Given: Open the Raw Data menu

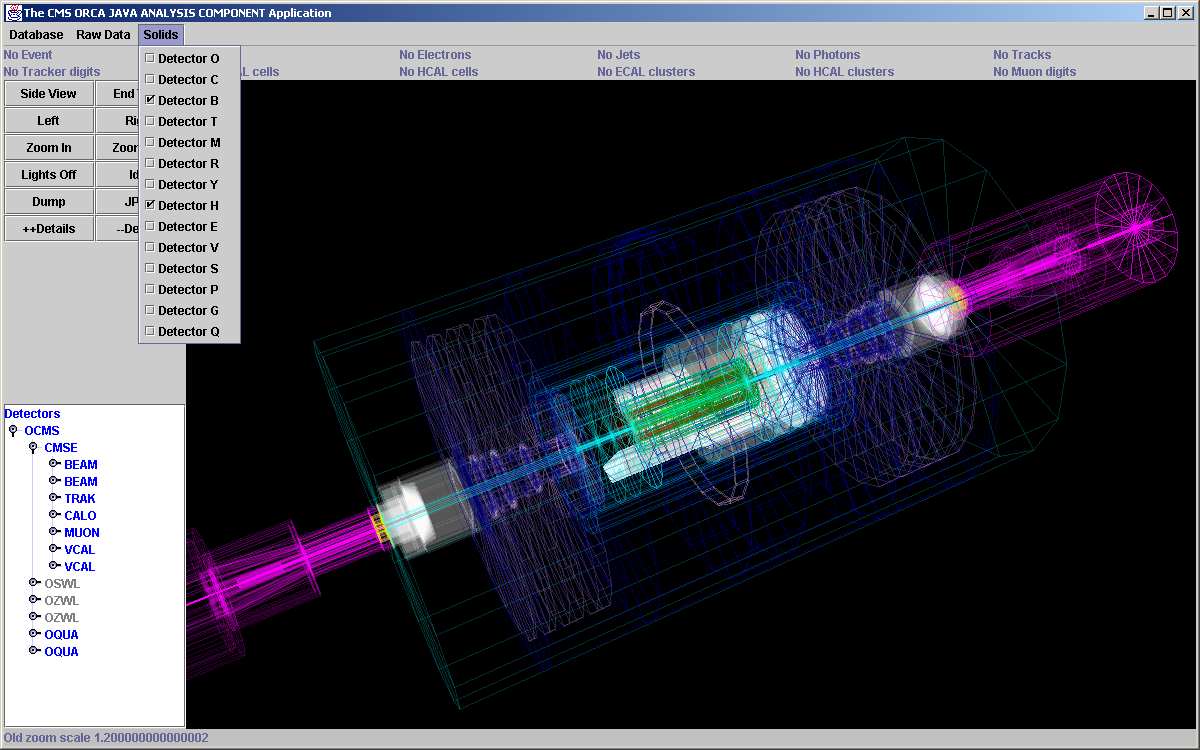Looking at the screenshot, I should click(103, 35).
